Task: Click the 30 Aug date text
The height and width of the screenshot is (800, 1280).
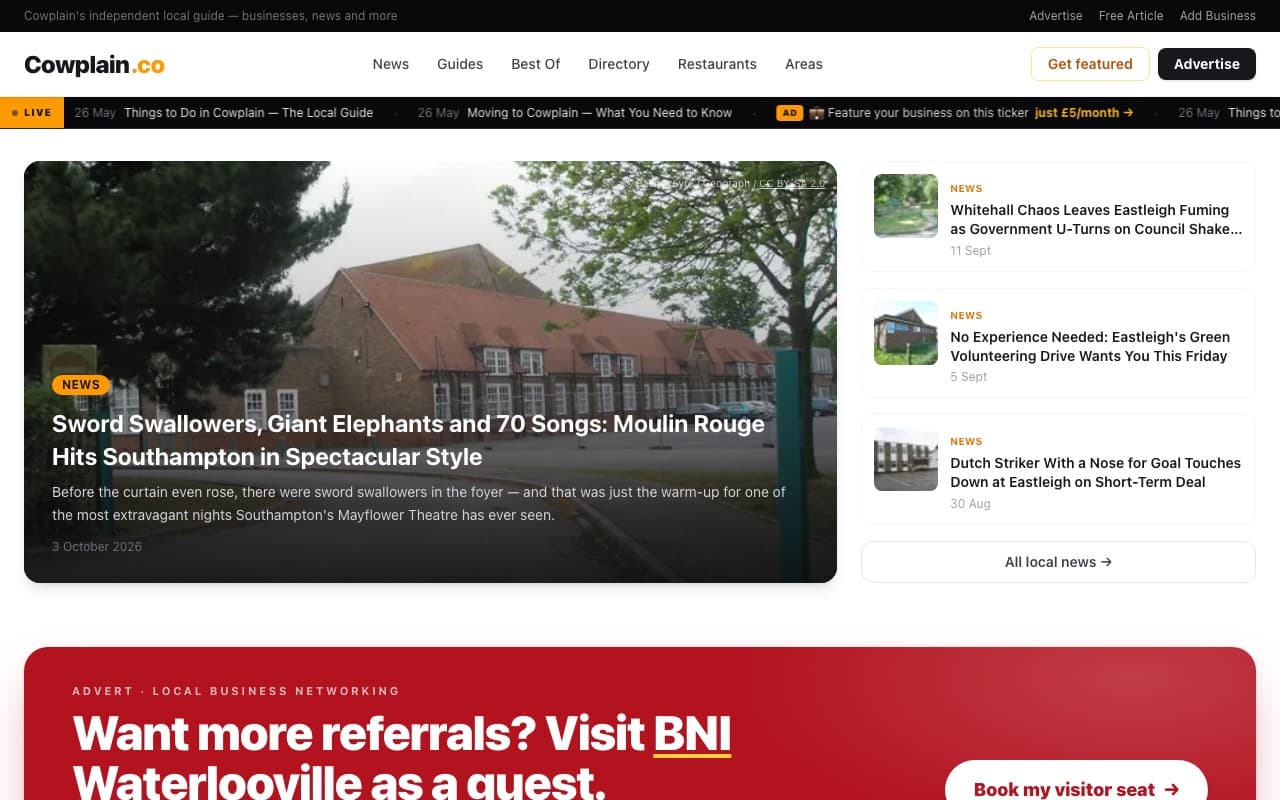Action: coord(970,503)
